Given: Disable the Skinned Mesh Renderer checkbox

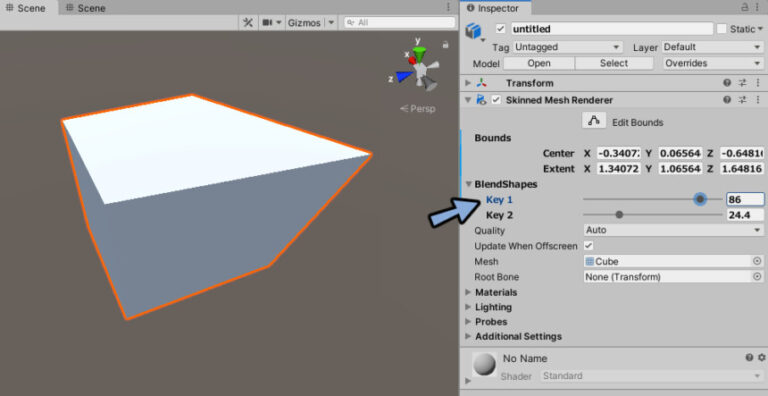Looking at the screenshot, I should (496, 100).
